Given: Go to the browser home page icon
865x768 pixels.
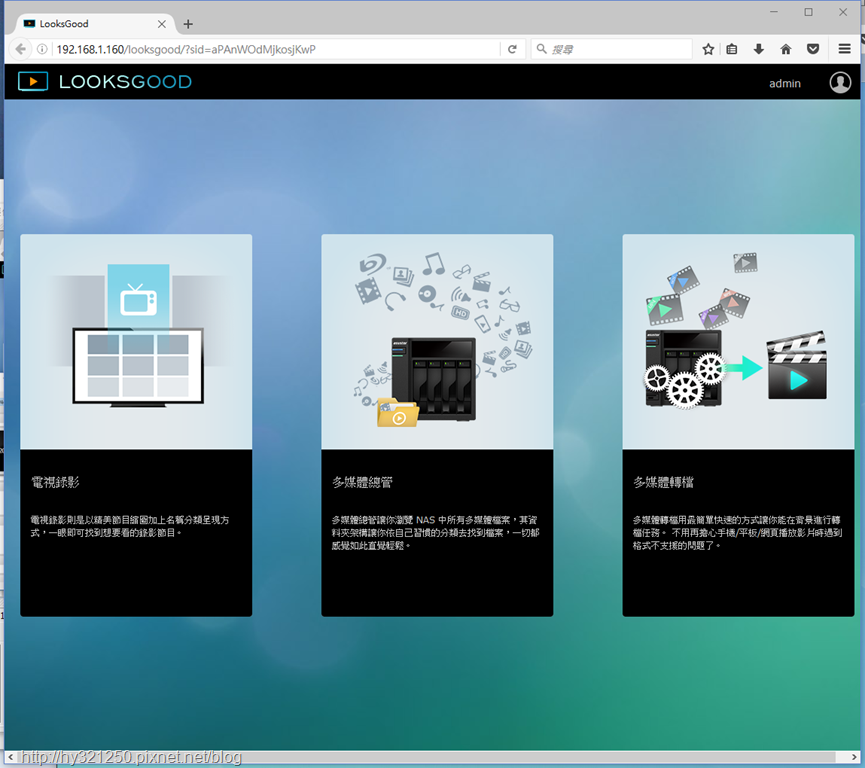Looking at the screenshot, I should (x=786, y=49).
